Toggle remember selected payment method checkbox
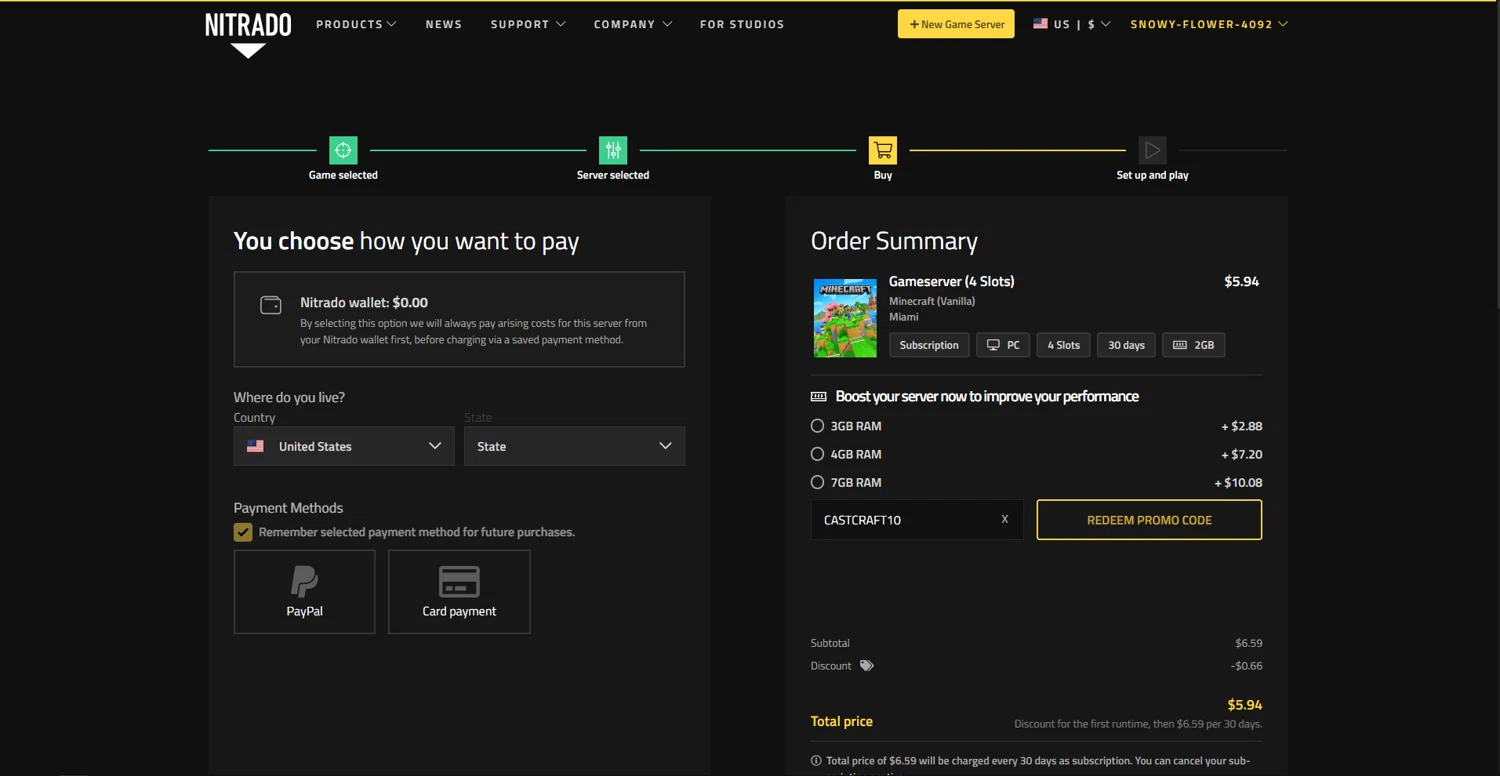1500x776 pixels. click(x=243, y=532)
